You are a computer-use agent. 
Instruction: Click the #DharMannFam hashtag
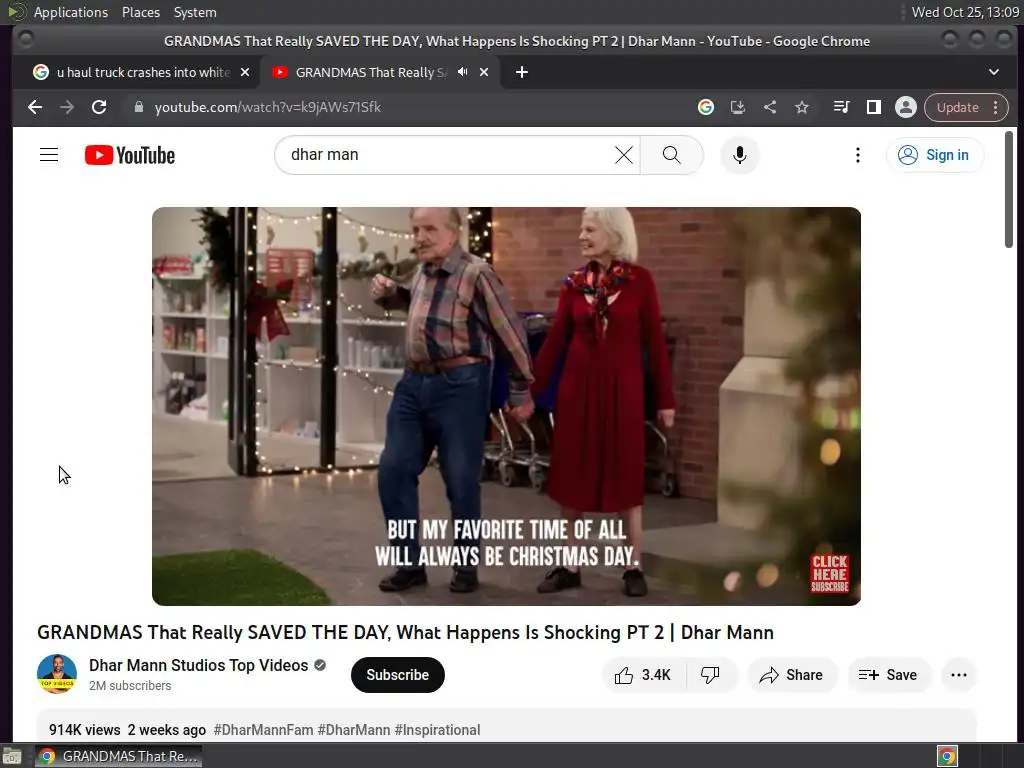coord(263,729)
